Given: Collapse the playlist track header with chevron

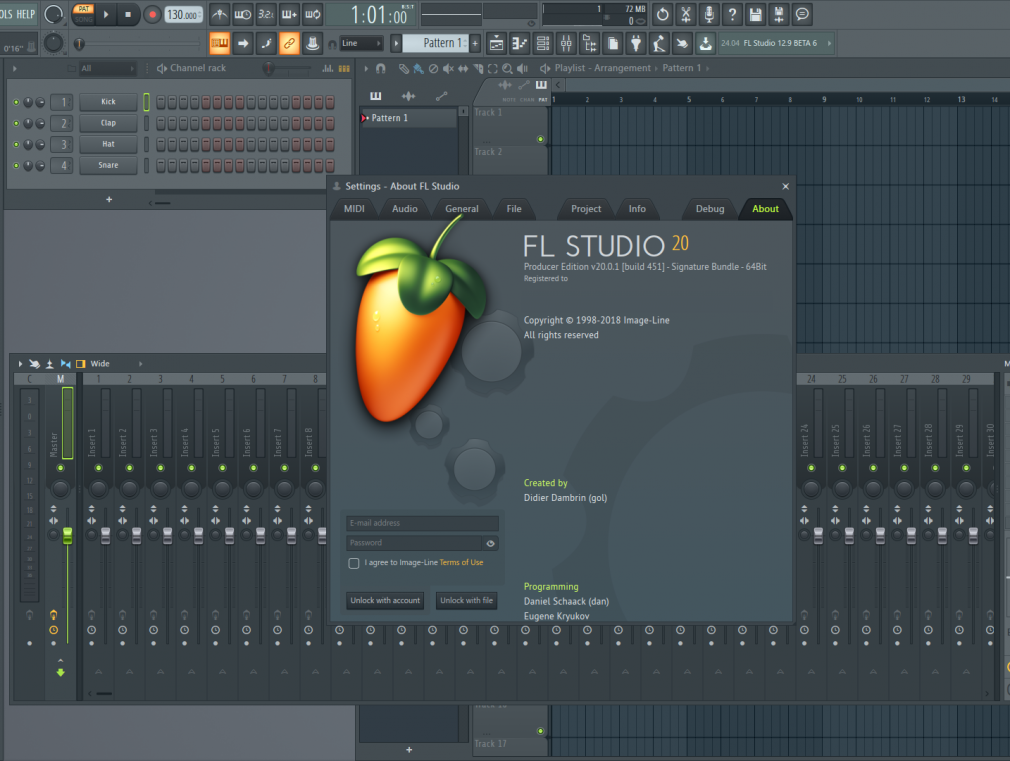Looking at the screenshot, I should click(558, 84).
